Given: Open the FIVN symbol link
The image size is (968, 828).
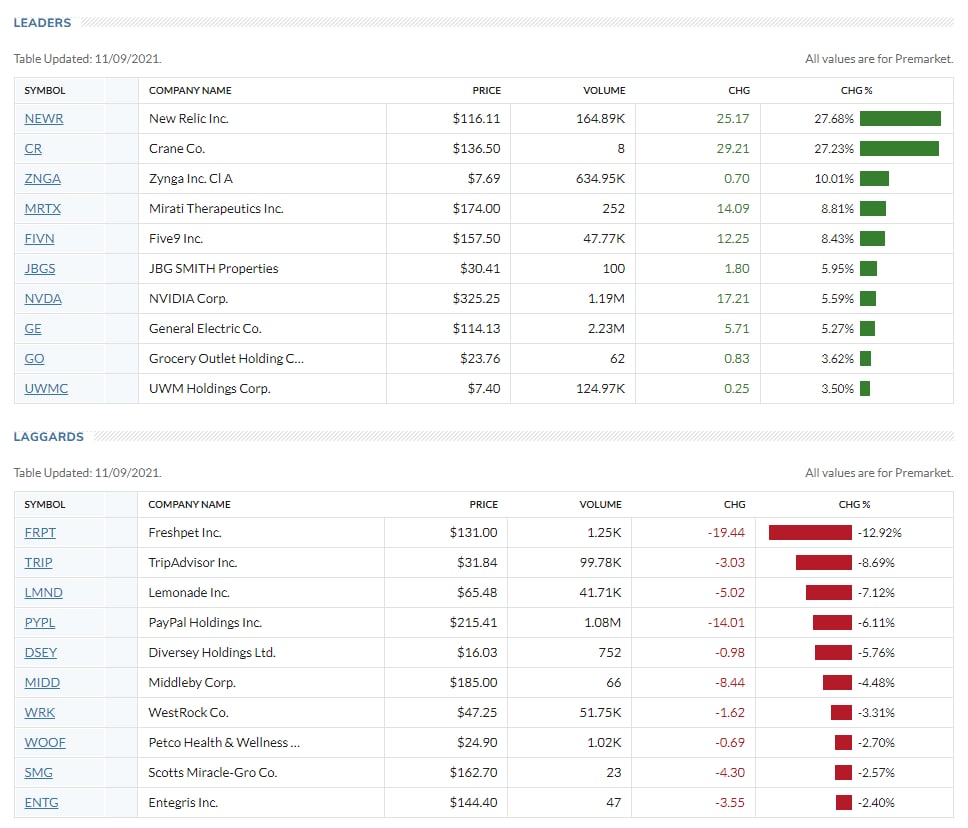Looking at the screenshot, I should click(40, 238).
